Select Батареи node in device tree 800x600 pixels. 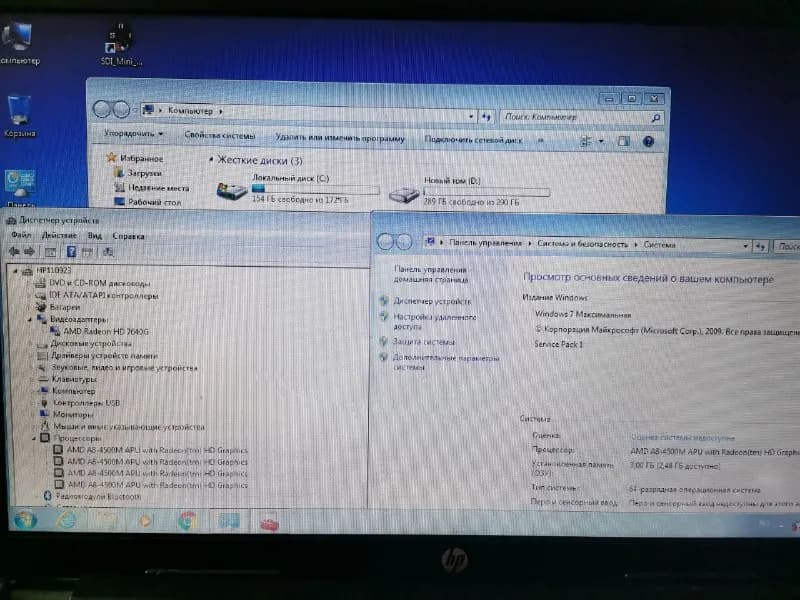[x=65, y=307]
